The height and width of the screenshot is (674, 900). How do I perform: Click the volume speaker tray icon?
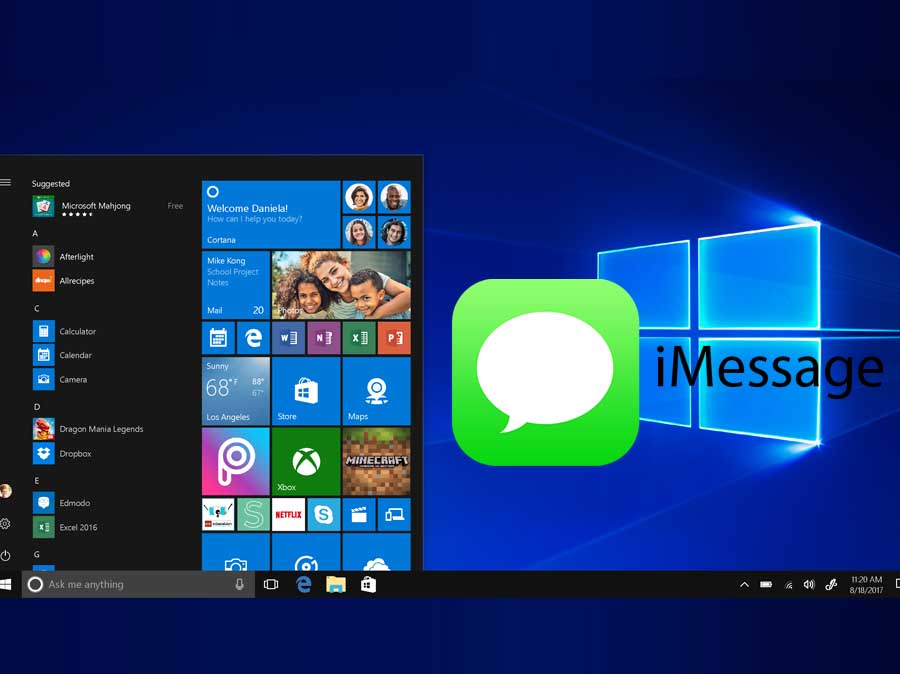pos(809,585)
